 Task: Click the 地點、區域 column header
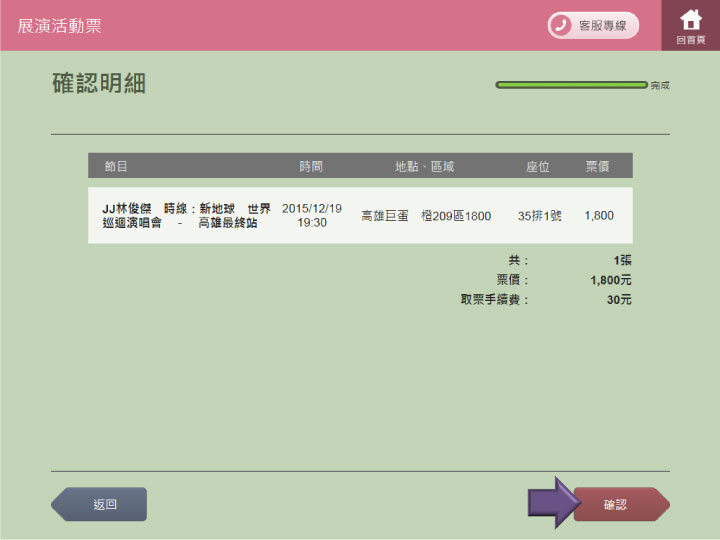pyautogui.click(x=424, y=166)
